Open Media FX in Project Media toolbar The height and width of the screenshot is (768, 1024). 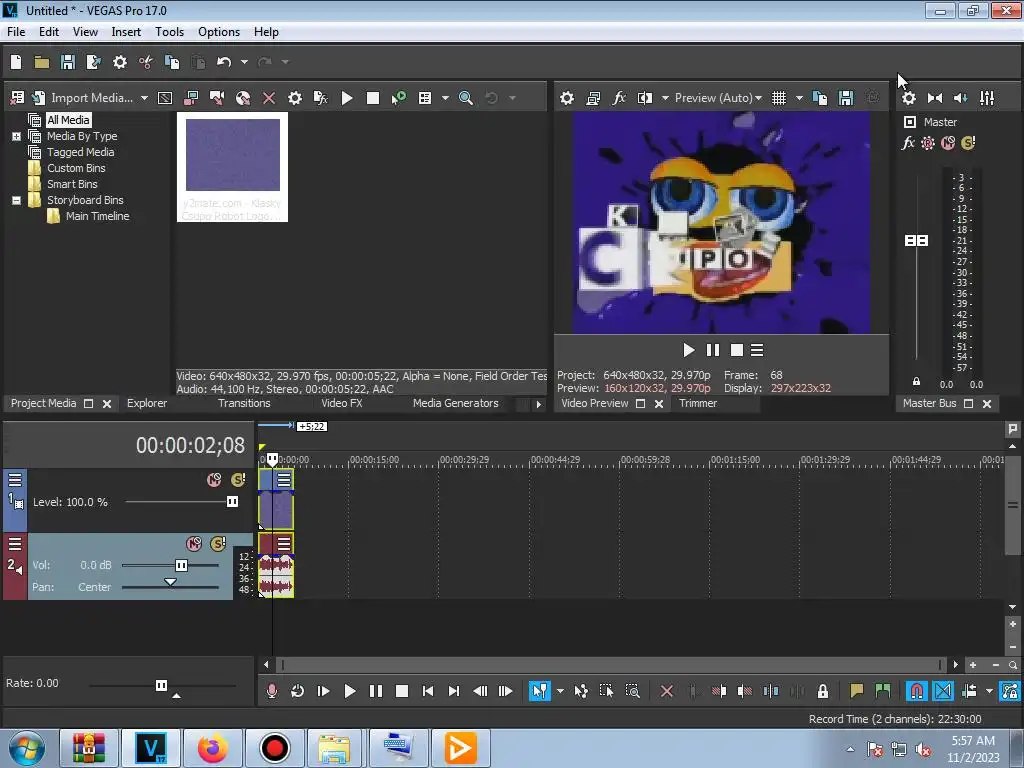pyautogui.click(x=321, y=98)
